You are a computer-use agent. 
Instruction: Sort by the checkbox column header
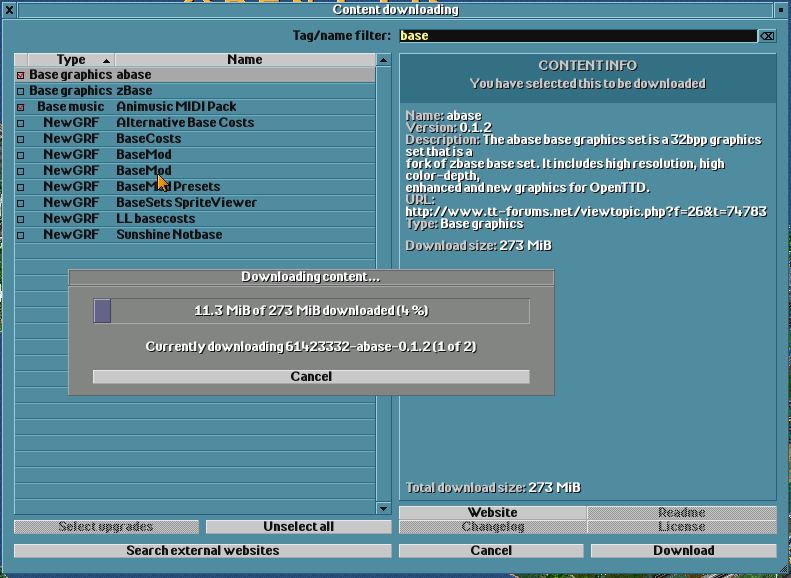point(21,60)
